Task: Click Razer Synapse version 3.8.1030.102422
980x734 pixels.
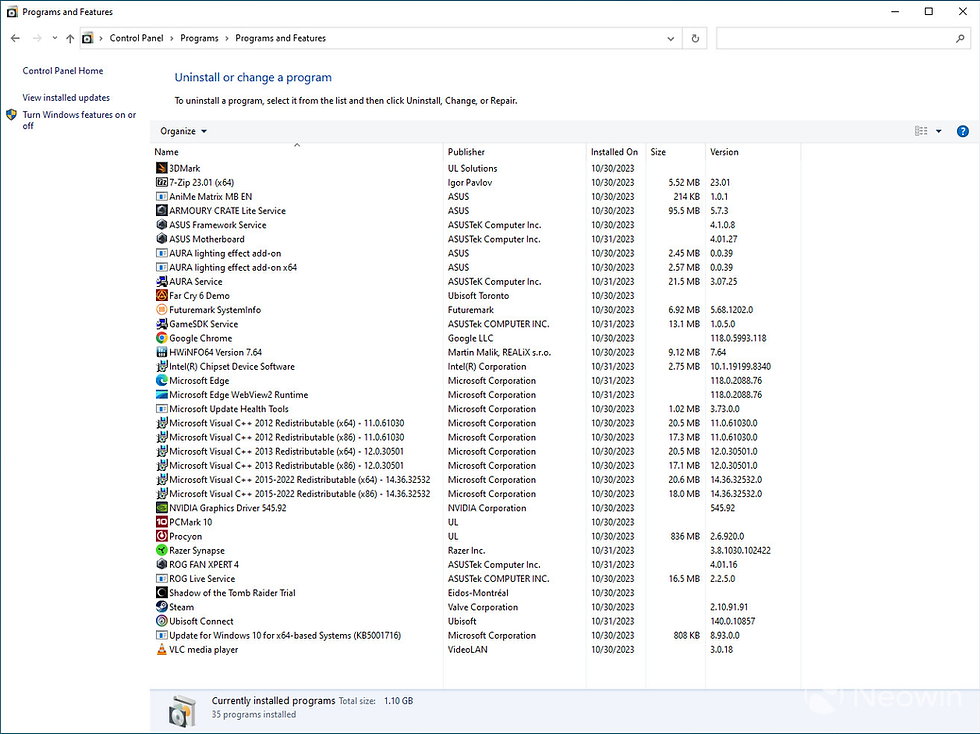Action: (x=741, y=551)
